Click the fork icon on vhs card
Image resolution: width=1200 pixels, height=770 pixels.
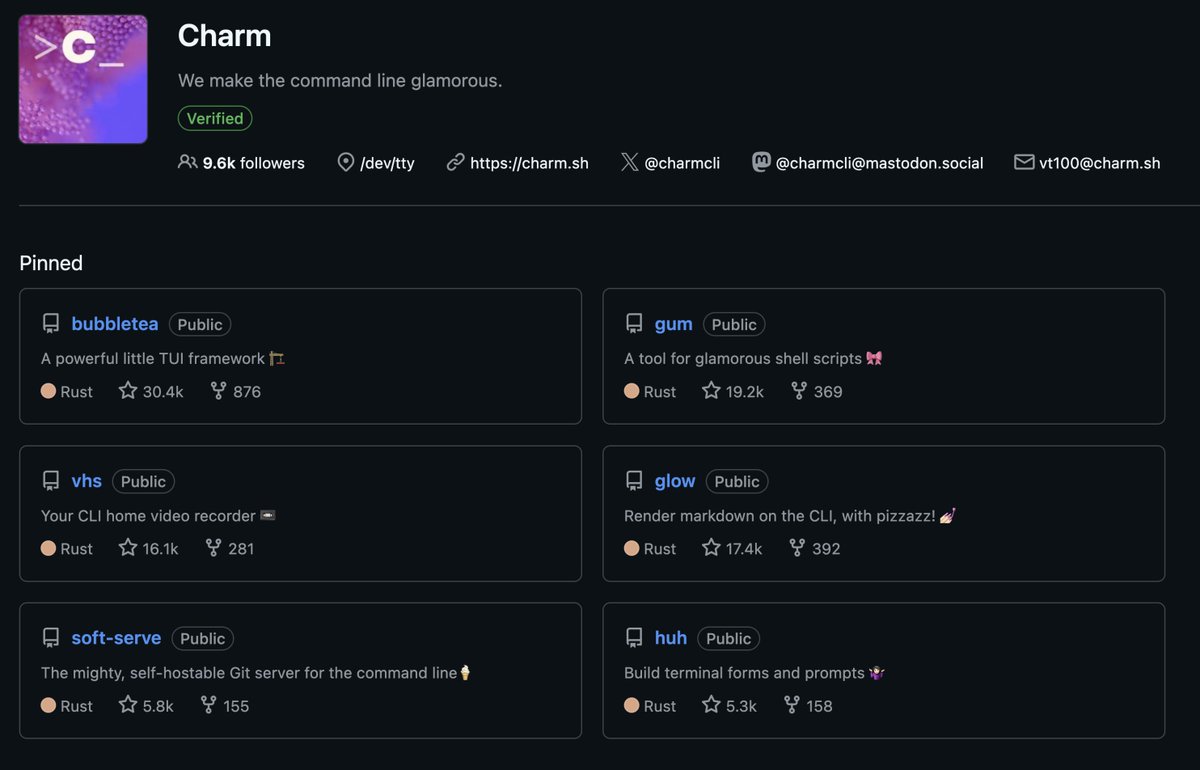pyautogui.click(x=213, y=548)
